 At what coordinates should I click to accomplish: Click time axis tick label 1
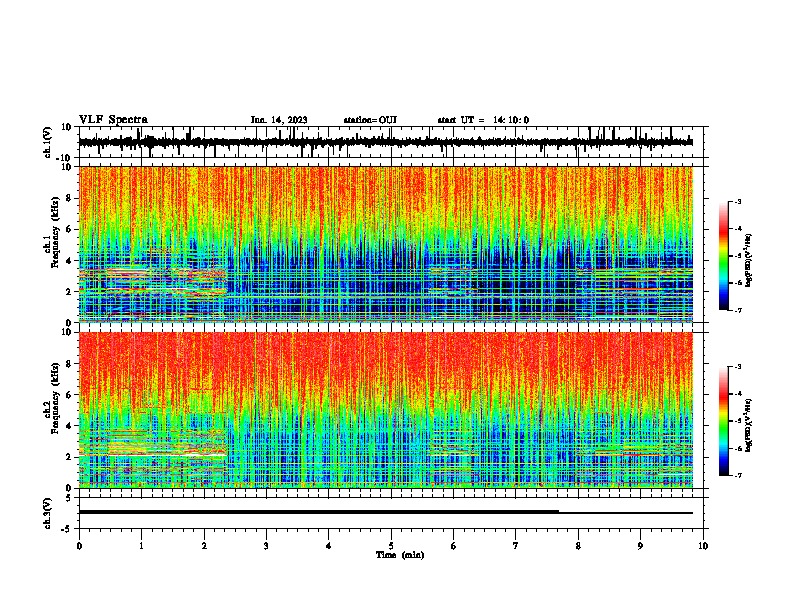pos(141,546)
